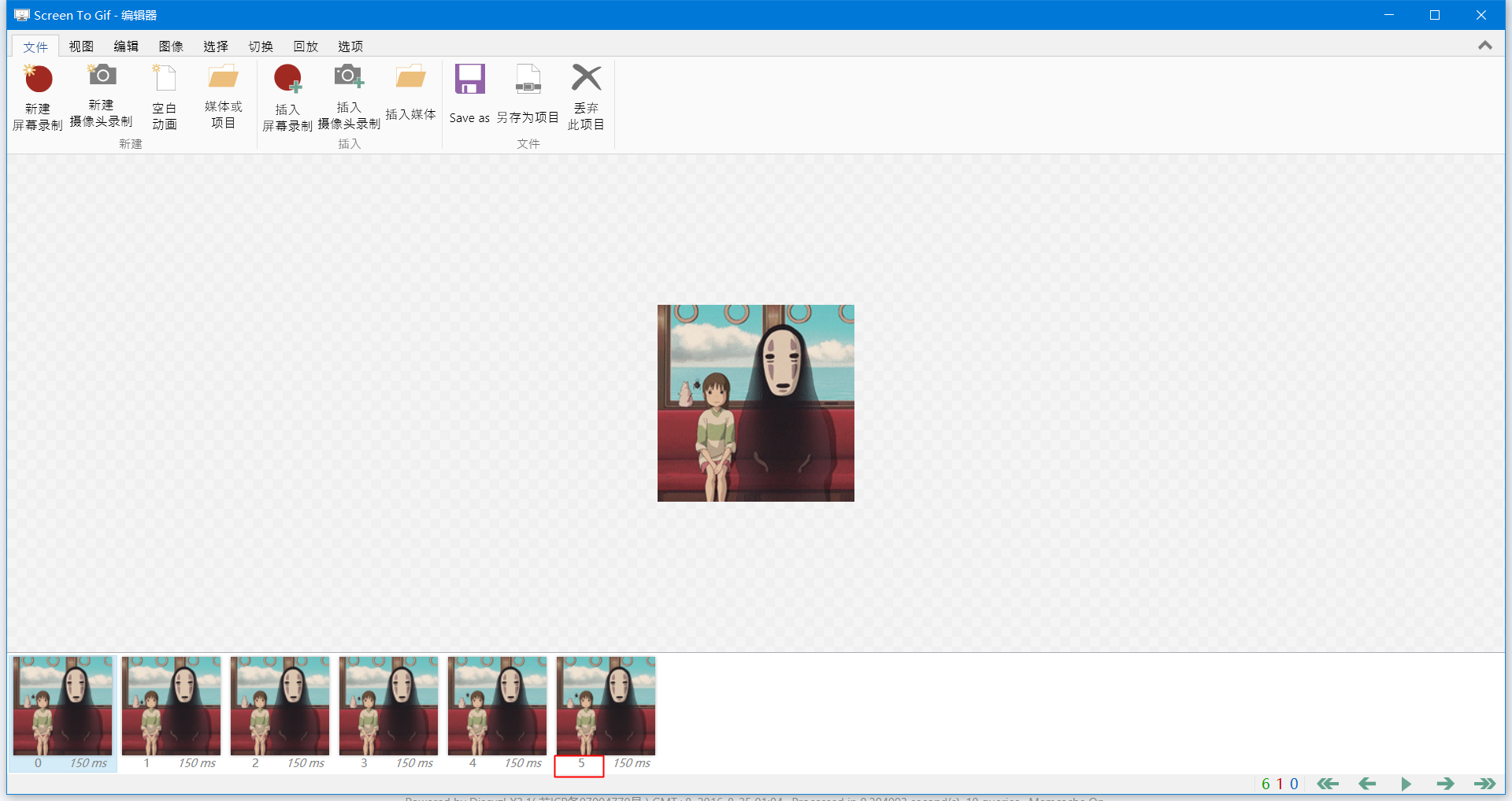Start a new screen recording (新建屏幕录制)

click(x=37, y=98)
